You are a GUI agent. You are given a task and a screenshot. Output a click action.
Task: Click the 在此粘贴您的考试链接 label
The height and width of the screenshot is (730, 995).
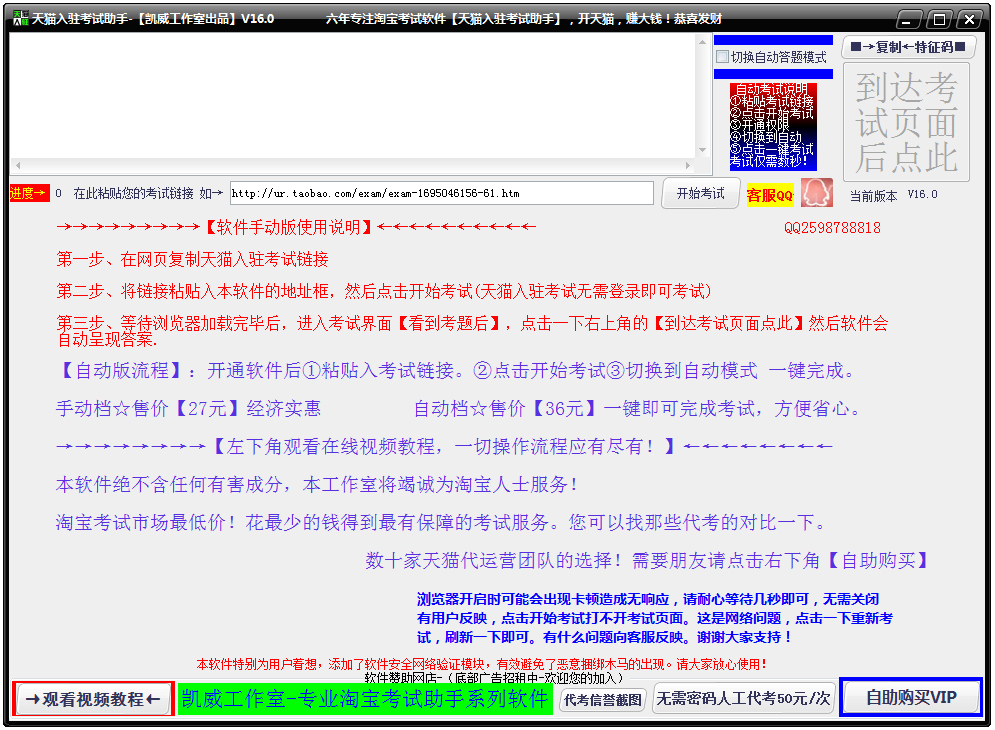133,194
